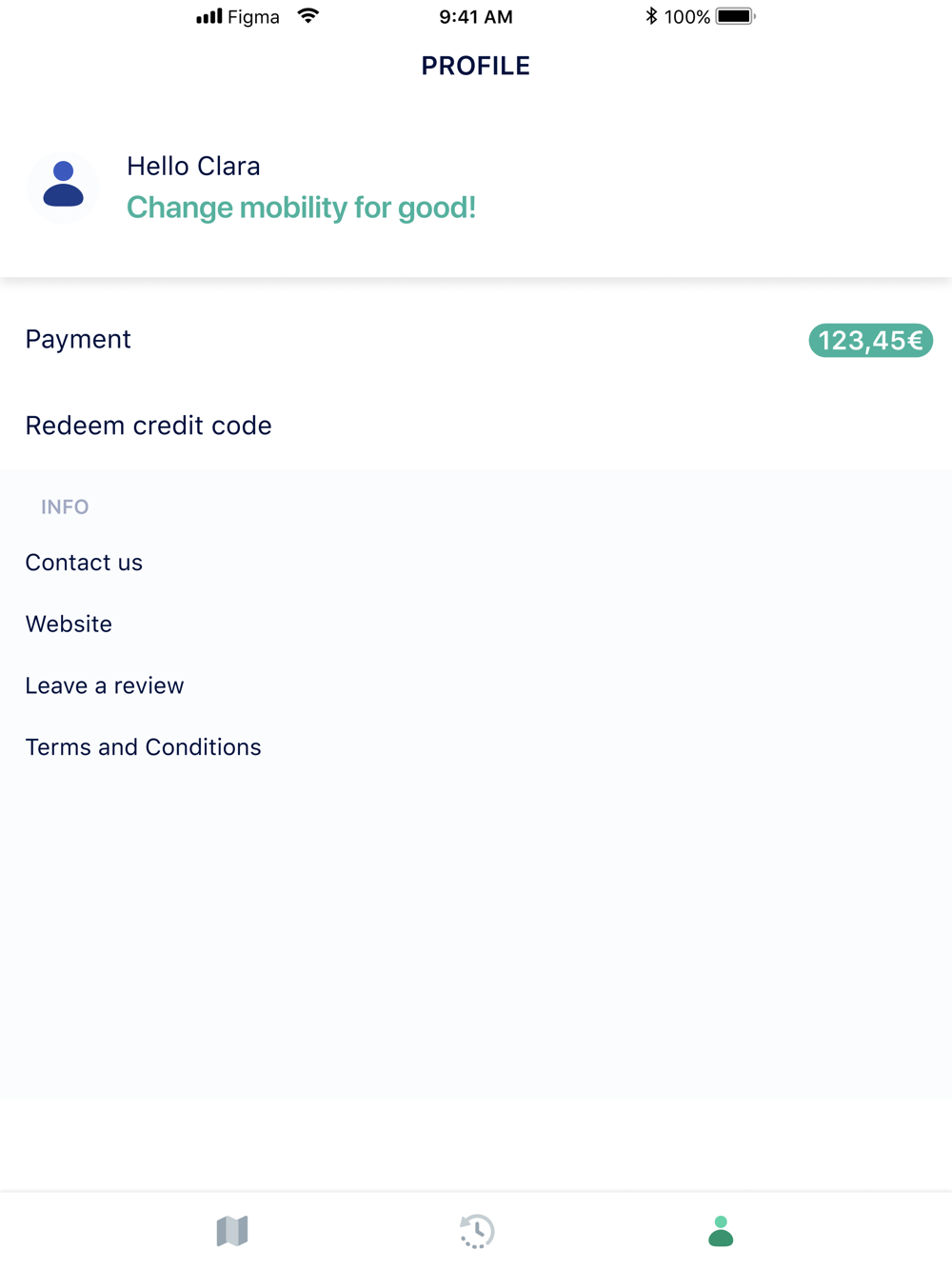Tap the cellular signal bars icon

click(208, 16)
